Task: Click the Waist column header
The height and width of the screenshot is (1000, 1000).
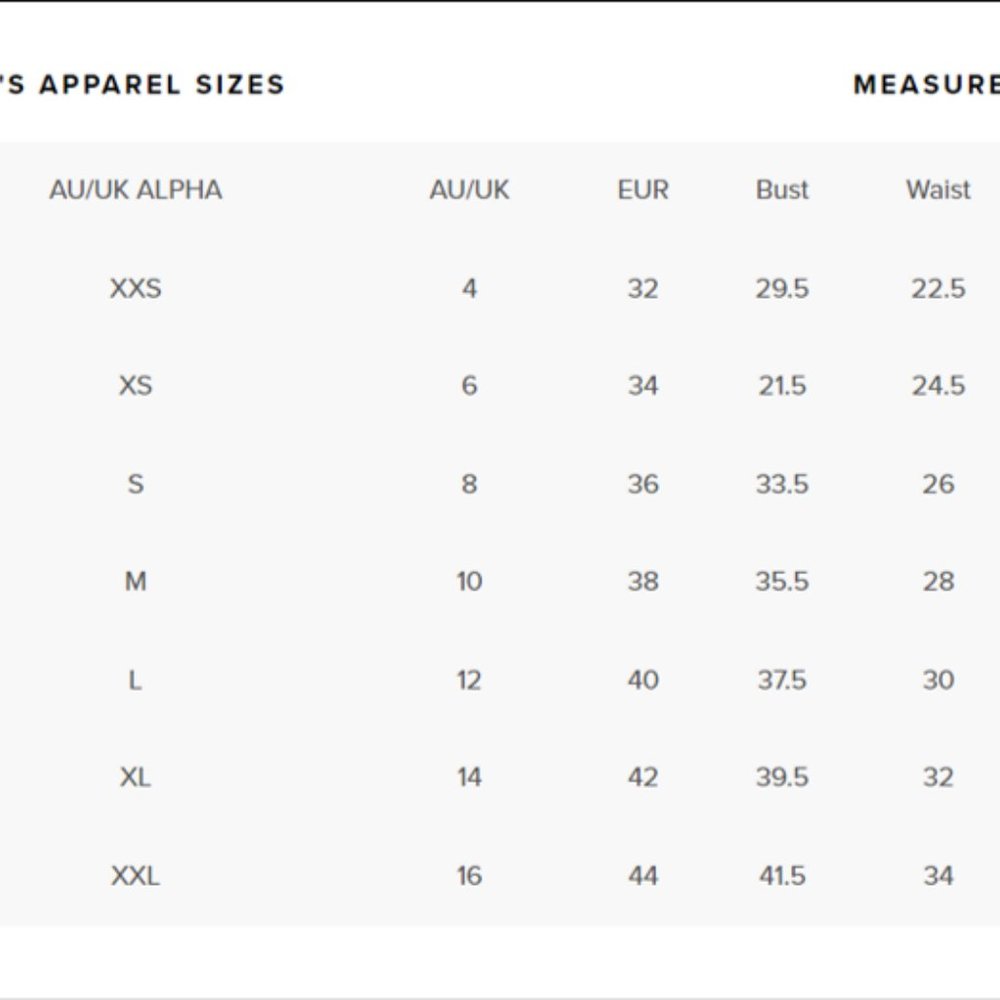Action: click(938, 190)
